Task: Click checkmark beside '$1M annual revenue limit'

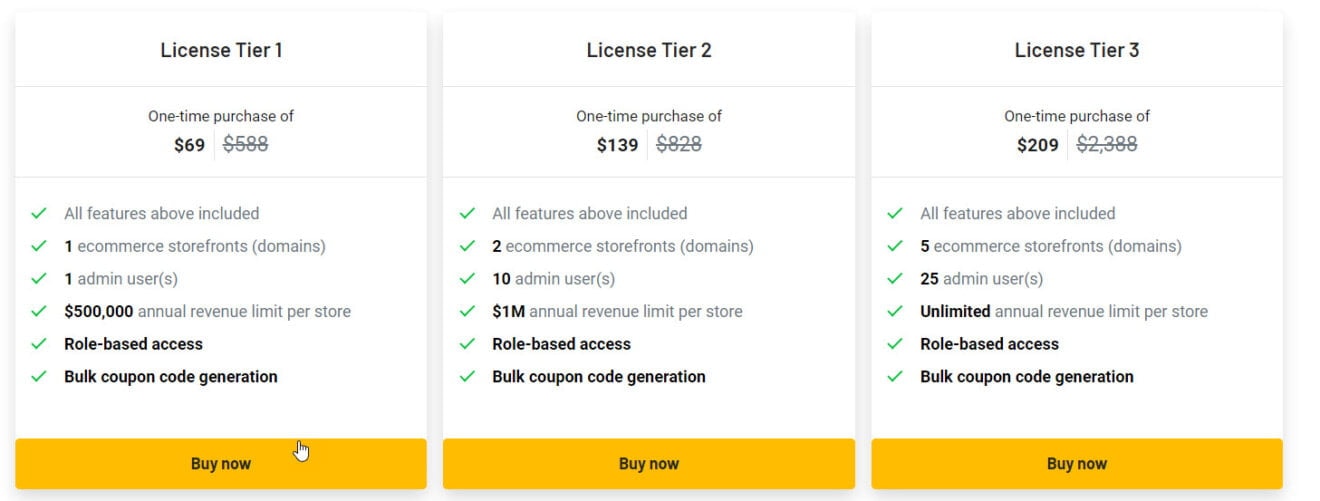Action: [467, 311]
